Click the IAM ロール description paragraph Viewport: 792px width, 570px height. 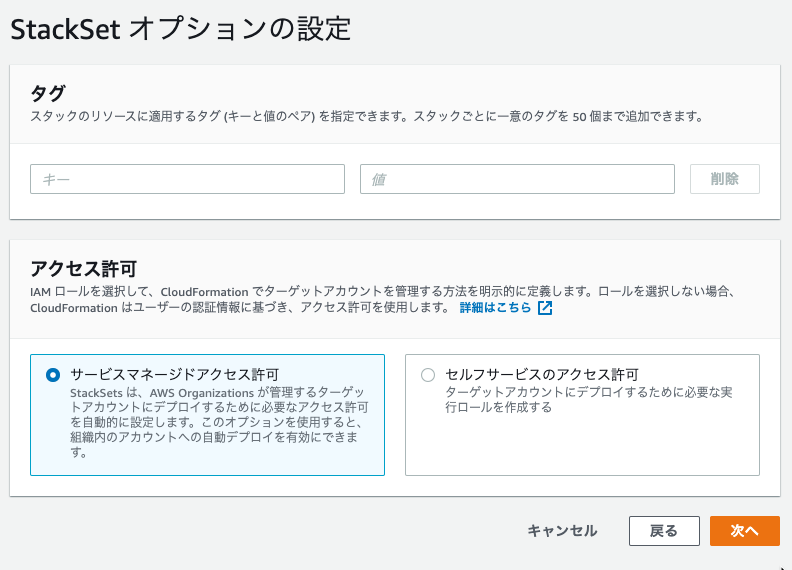point(384,300)
